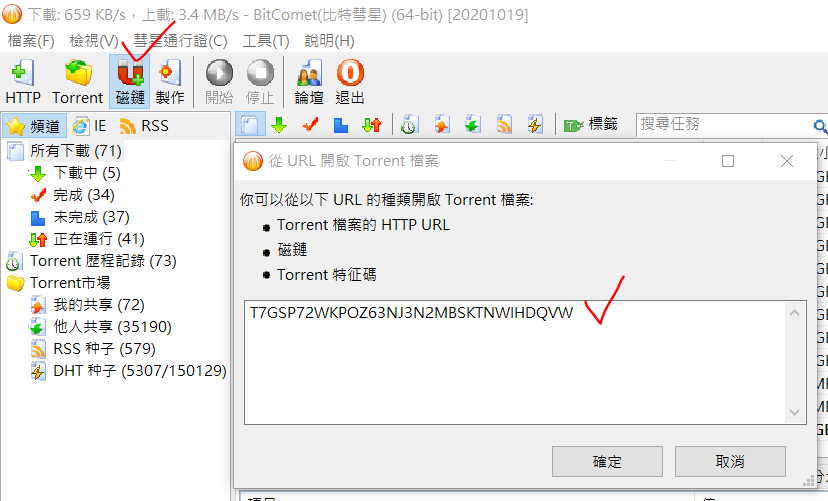Screen dimensions: 828x501
Task: Select DHT 種子 tree item
Action: 129,371
